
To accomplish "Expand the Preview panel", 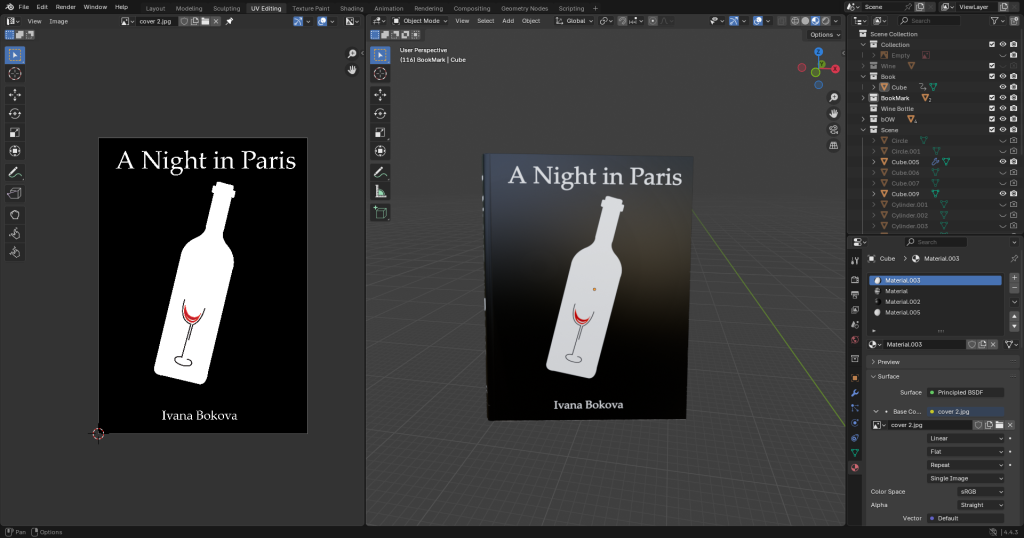I will [x=888, y=362].
